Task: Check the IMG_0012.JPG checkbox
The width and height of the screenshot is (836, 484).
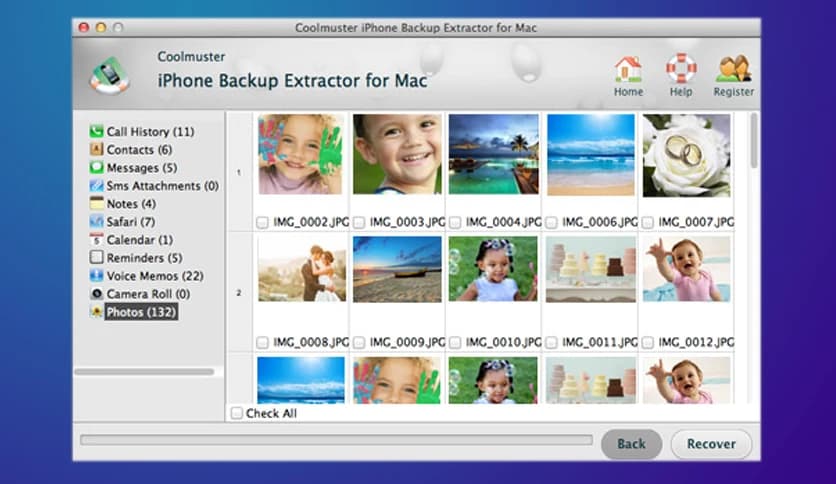Action: pos(648,342)
